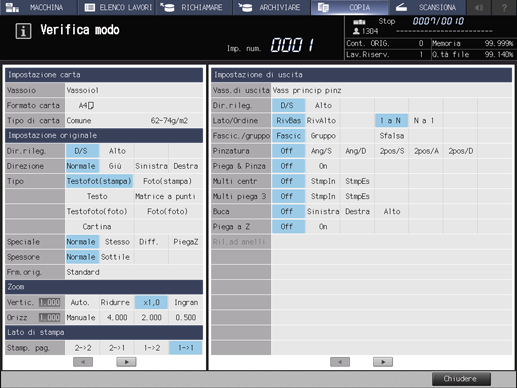Select 2pos/A stapling option
The width and height of the screenshot is (517, 388).
426,151
